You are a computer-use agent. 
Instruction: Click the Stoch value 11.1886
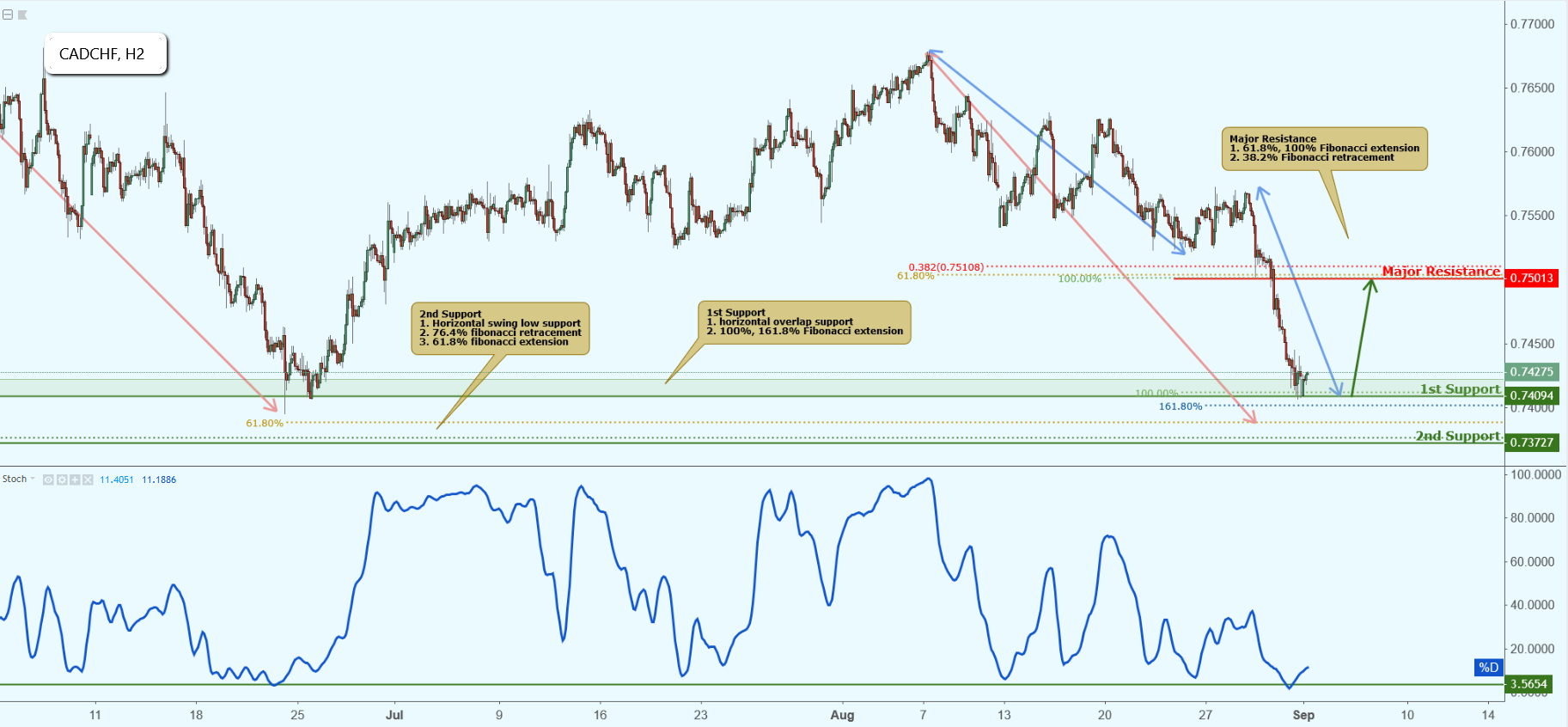(159, 480)
